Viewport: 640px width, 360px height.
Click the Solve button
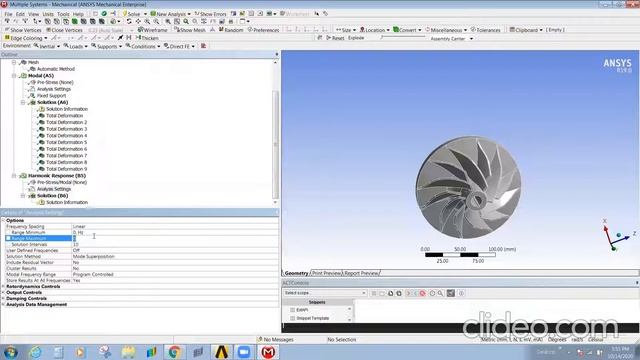click(132, 14)
